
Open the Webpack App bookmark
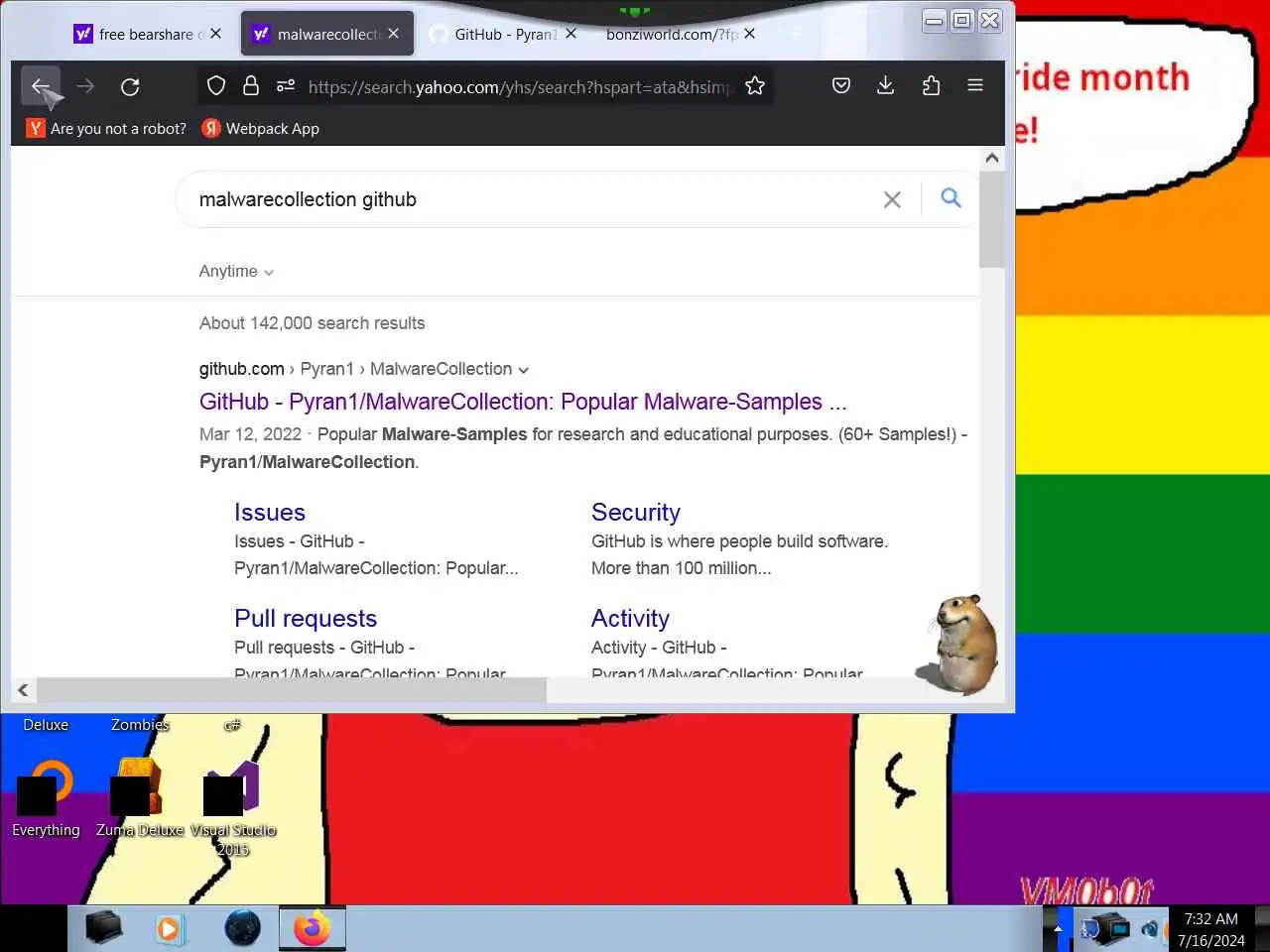click(x=261, y=128)
